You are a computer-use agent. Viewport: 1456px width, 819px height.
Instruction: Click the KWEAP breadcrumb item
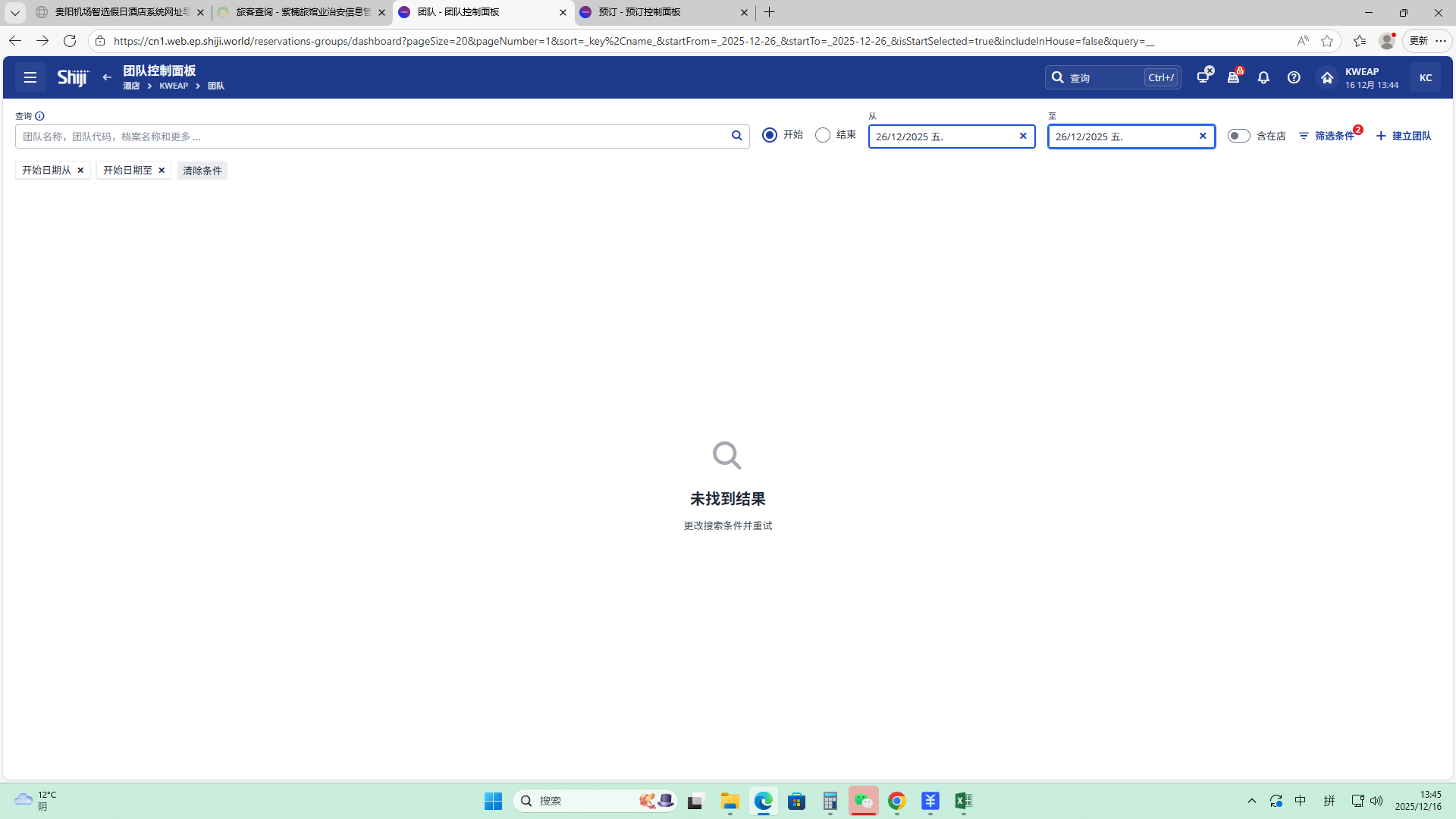174,86
